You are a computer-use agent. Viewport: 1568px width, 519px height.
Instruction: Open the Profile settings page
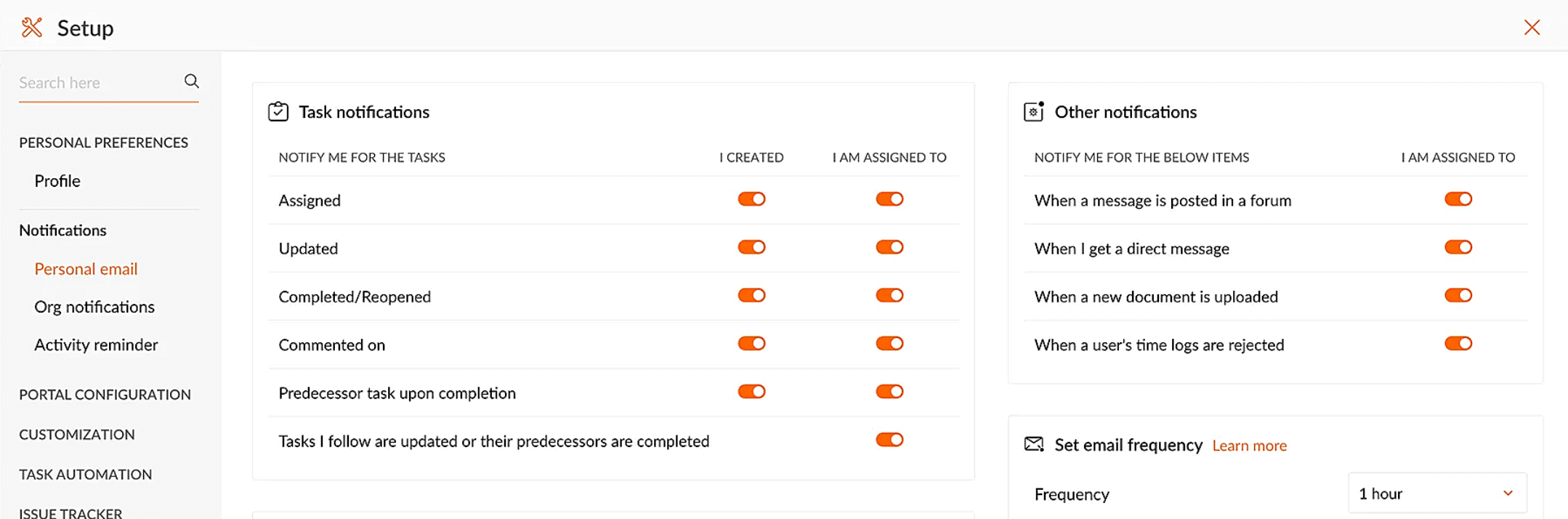(x=57, y=181)
